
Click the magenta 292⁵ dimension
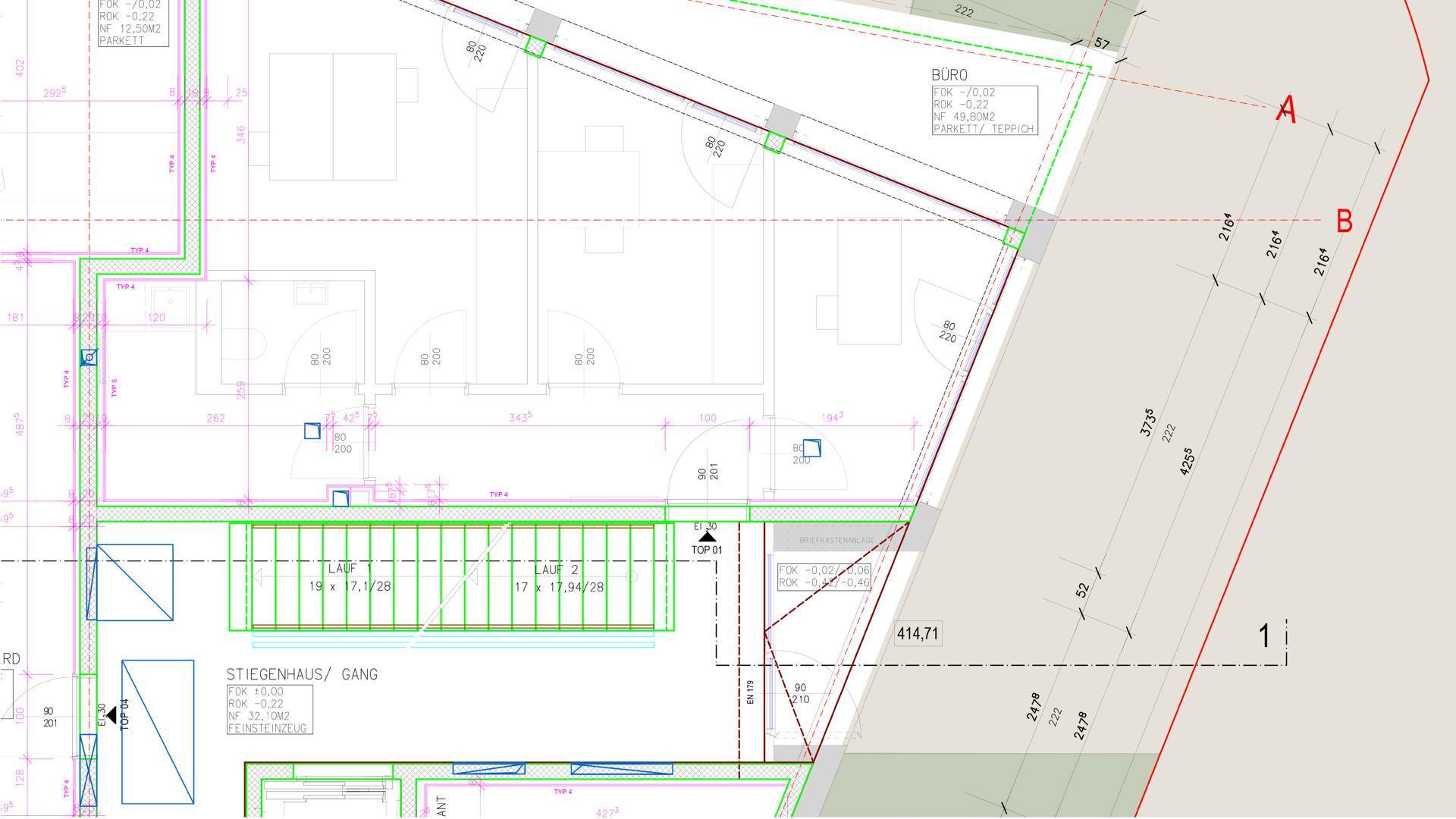(54, 93)
